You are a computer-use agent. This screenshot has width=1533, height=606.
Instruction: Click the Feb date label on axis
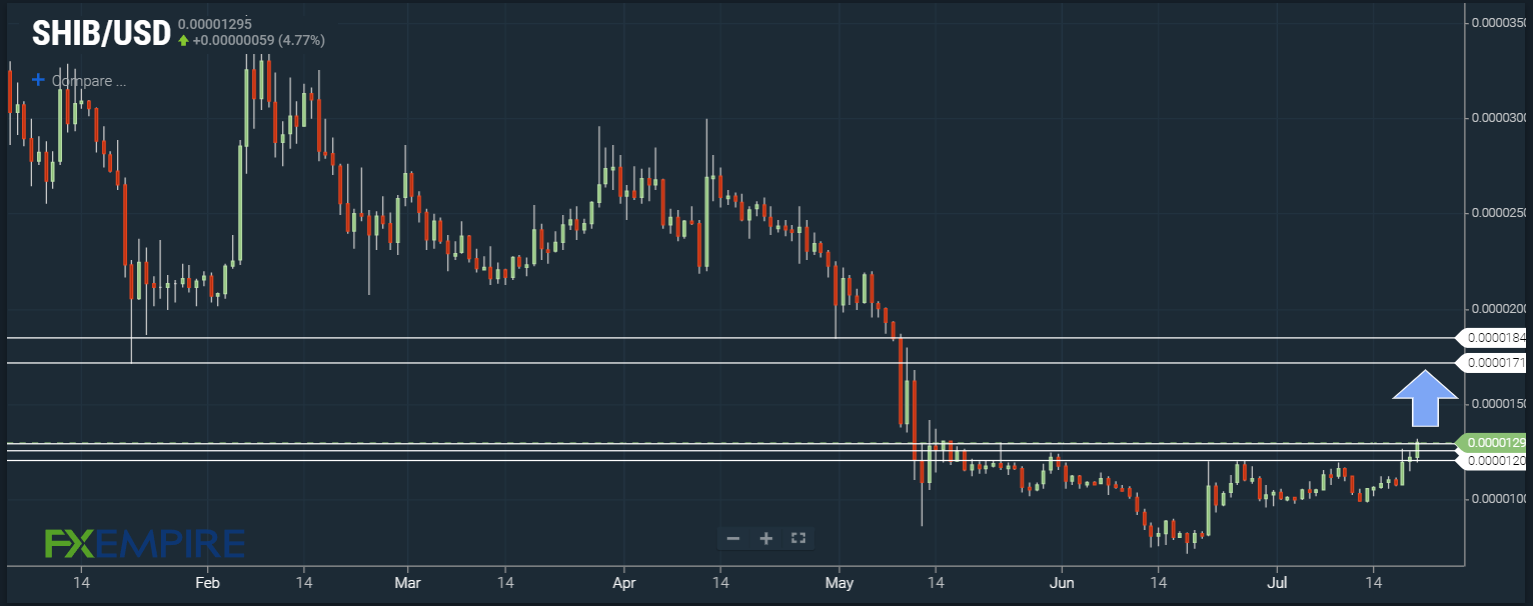207,581
